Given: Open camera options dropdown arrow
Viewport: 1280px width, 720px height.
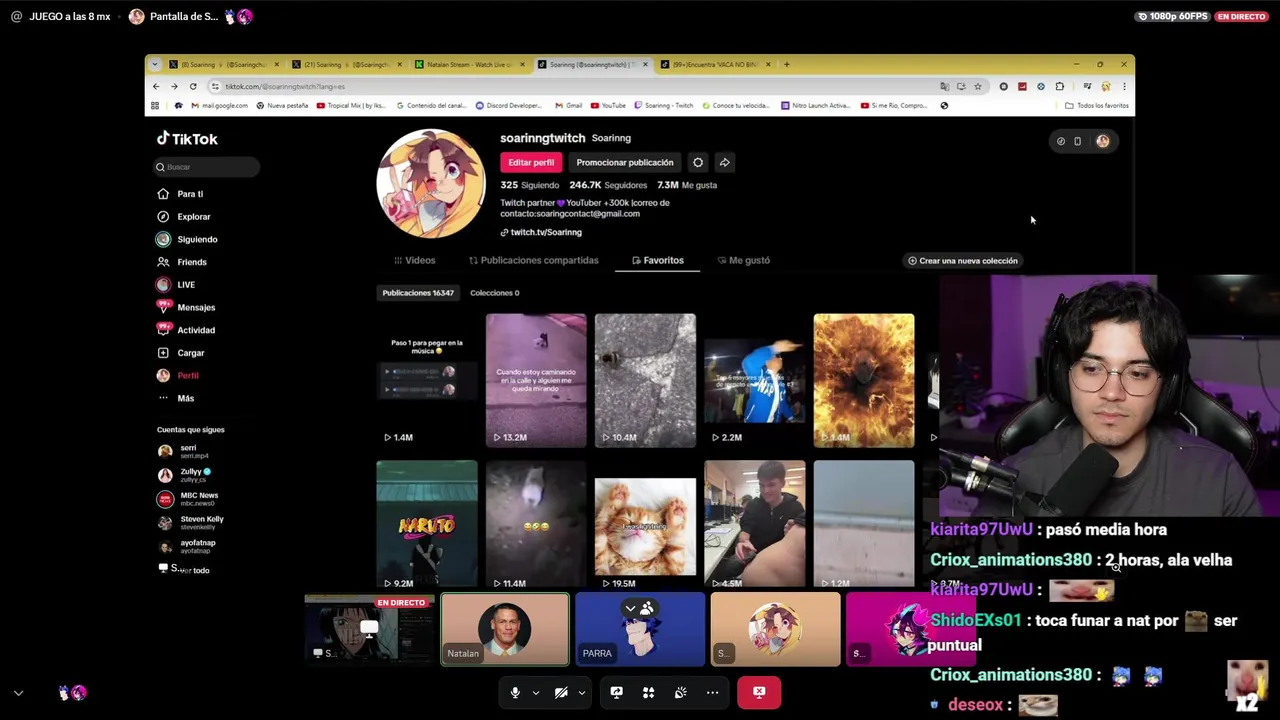Looking at the screenshot, I should click(581, 692).
